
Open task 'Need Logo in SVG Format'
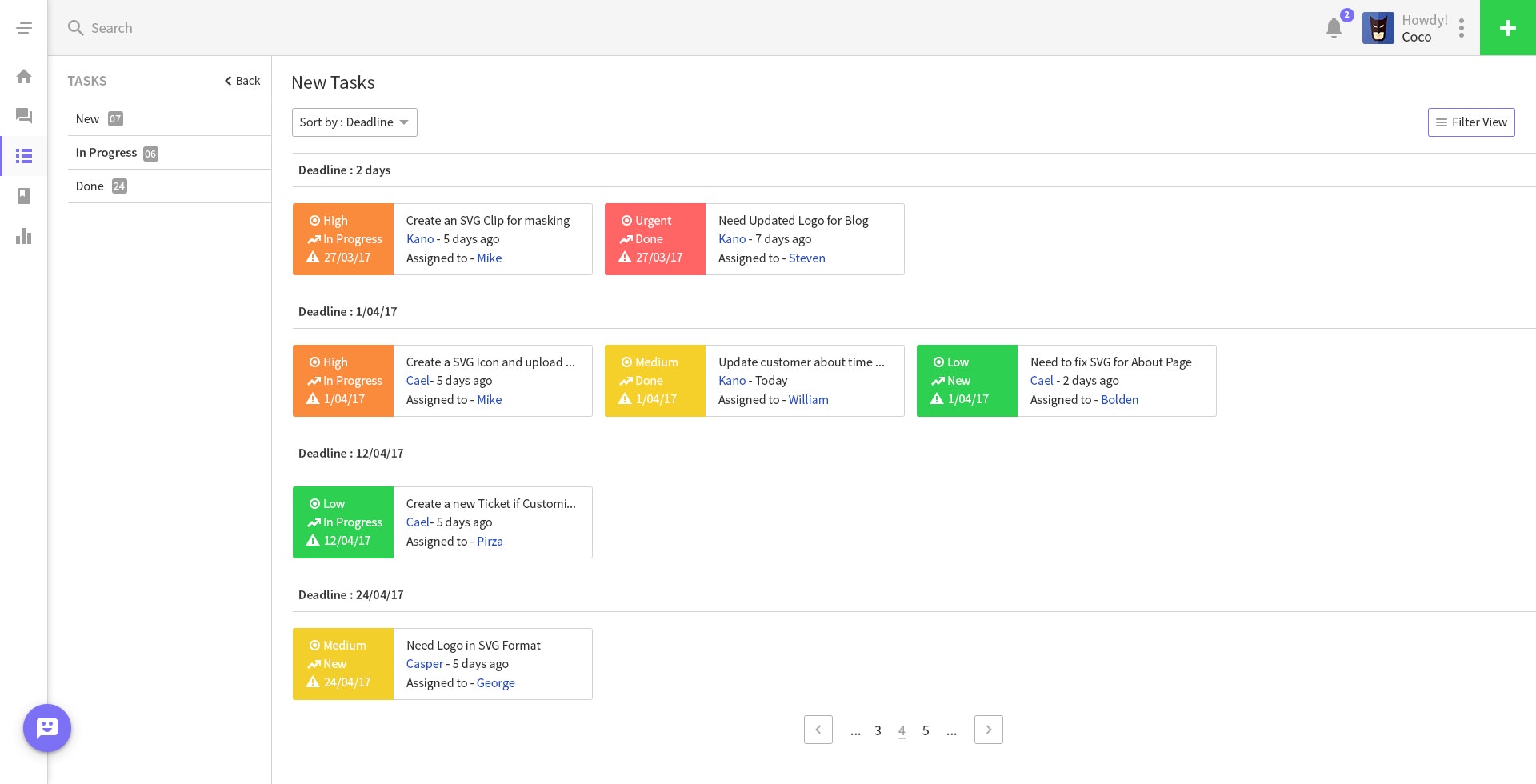(474, 646)
